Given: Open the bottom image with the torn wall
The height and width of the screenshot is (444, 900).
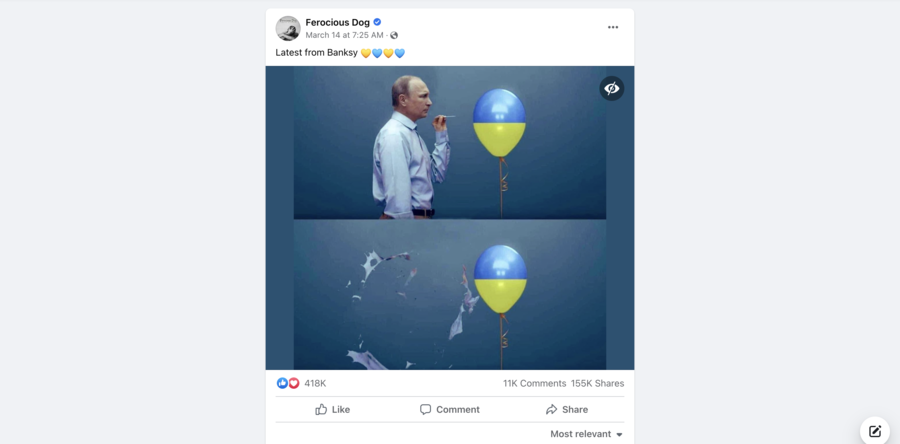Looking at the screenshot, I should [449, 295].
